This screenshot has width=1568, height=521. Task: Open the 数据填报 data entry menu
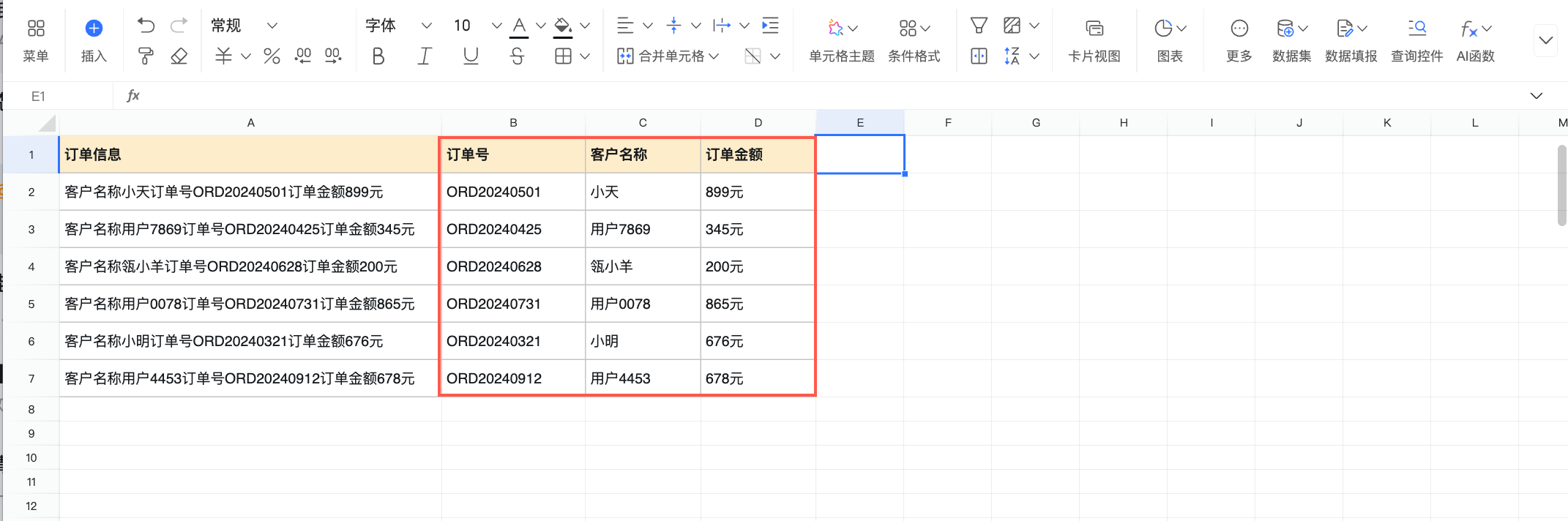[1351, 40]
